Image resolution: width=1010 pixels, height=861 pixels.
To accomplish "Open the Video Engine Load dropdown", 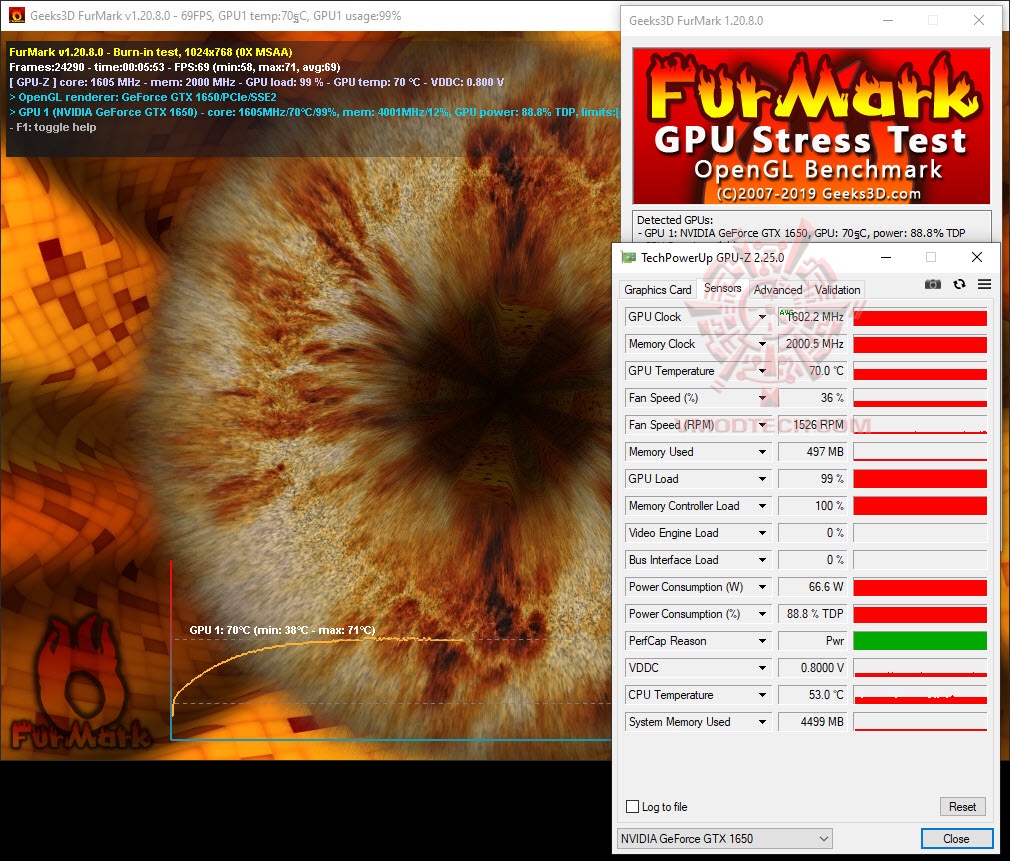I will tap(762, 533).
